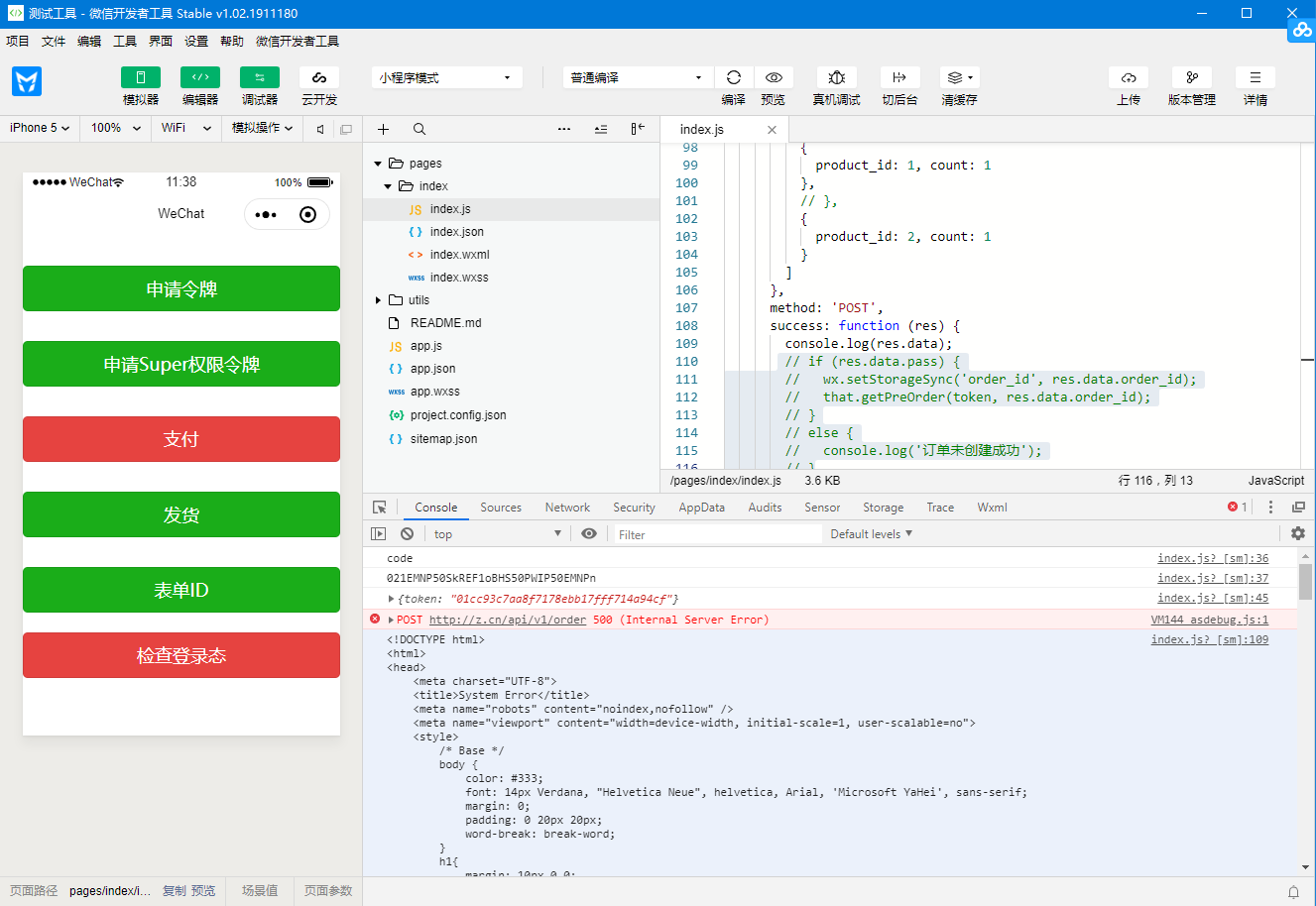Click the file search magnifier icon
The width and height of the screenshot is (1316, 906).
[419, 129]
